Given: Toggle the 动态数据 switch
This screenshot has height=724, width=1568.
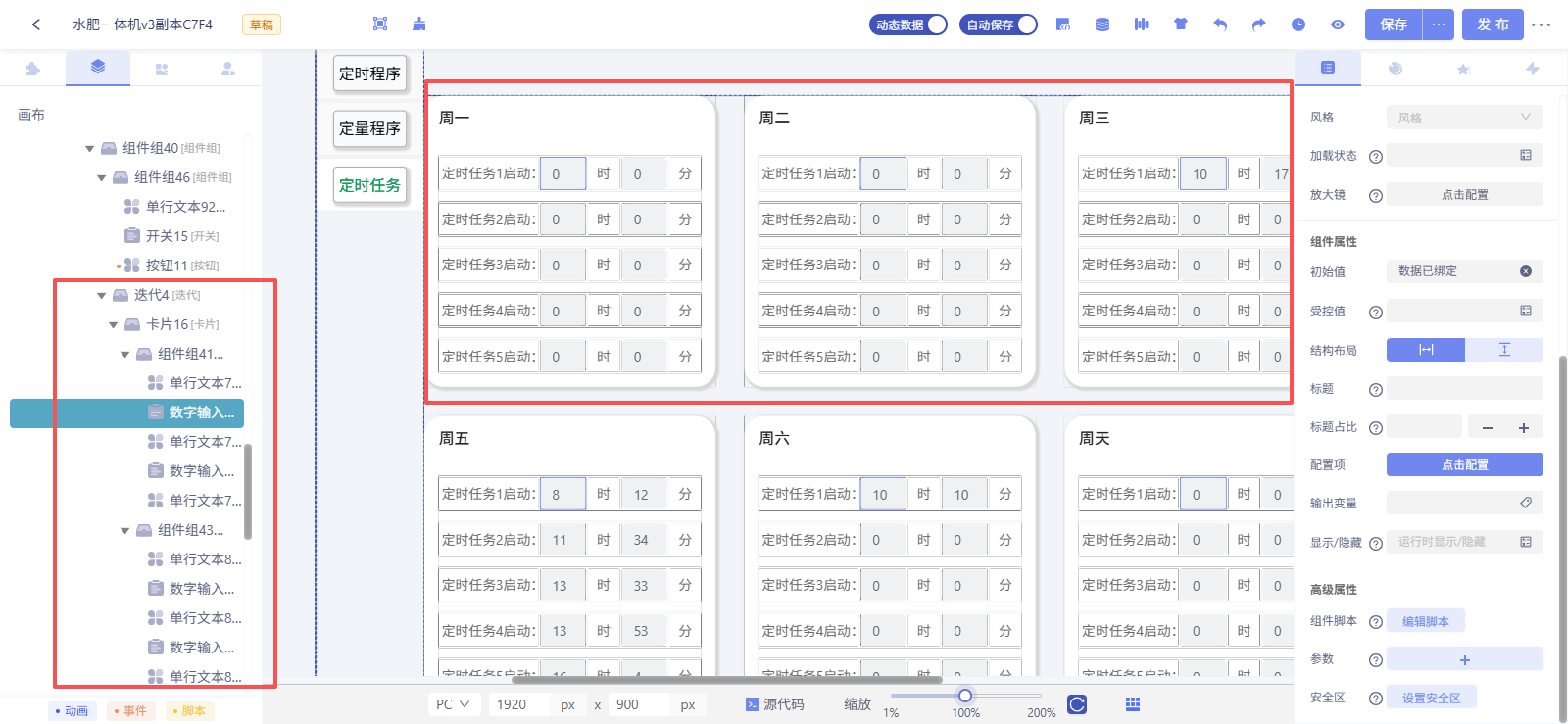Looking at the screenshot, I should [908, 24].
